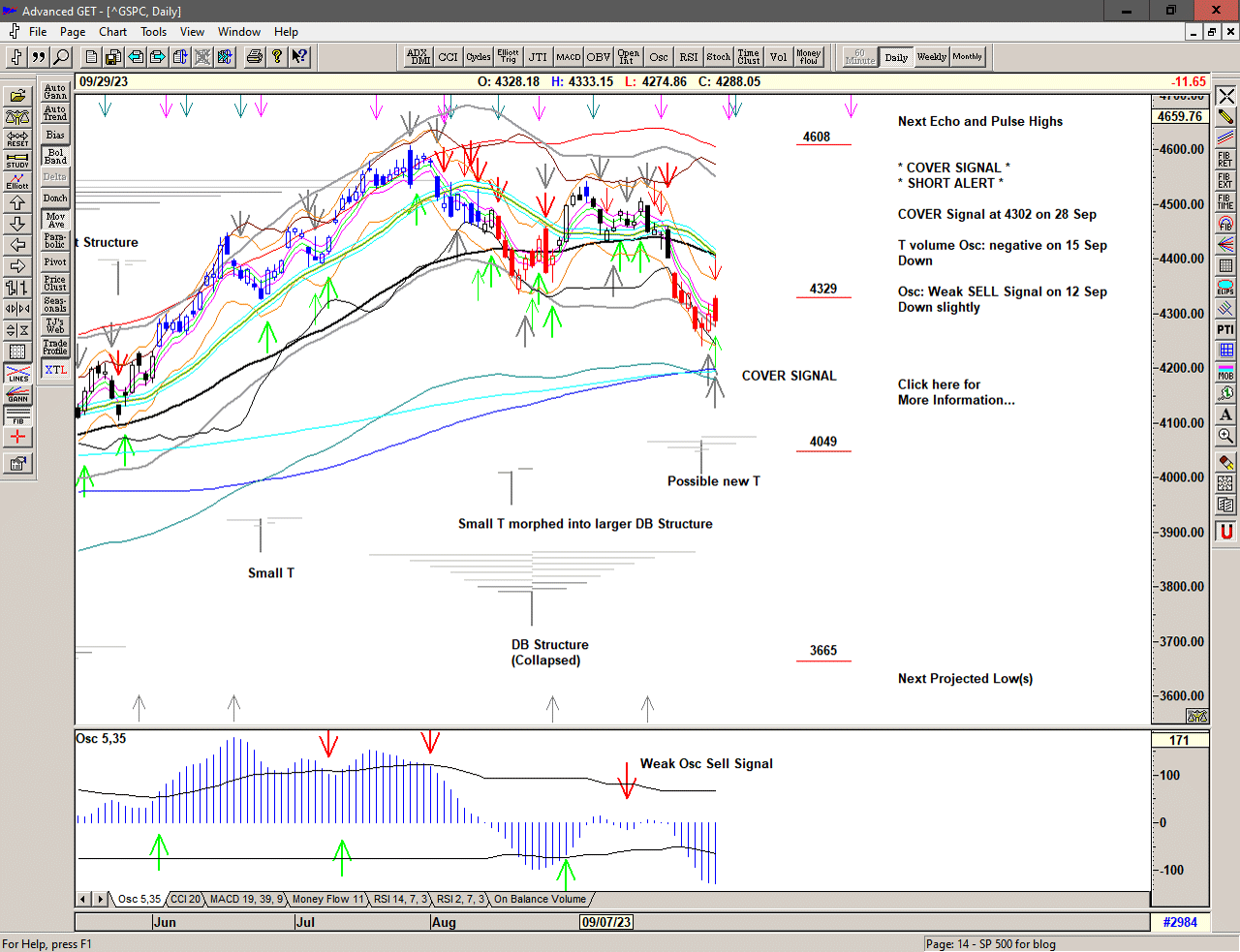
Task: Click the 09/07/23 date marker on timeline
Action: tap(606, 923)
